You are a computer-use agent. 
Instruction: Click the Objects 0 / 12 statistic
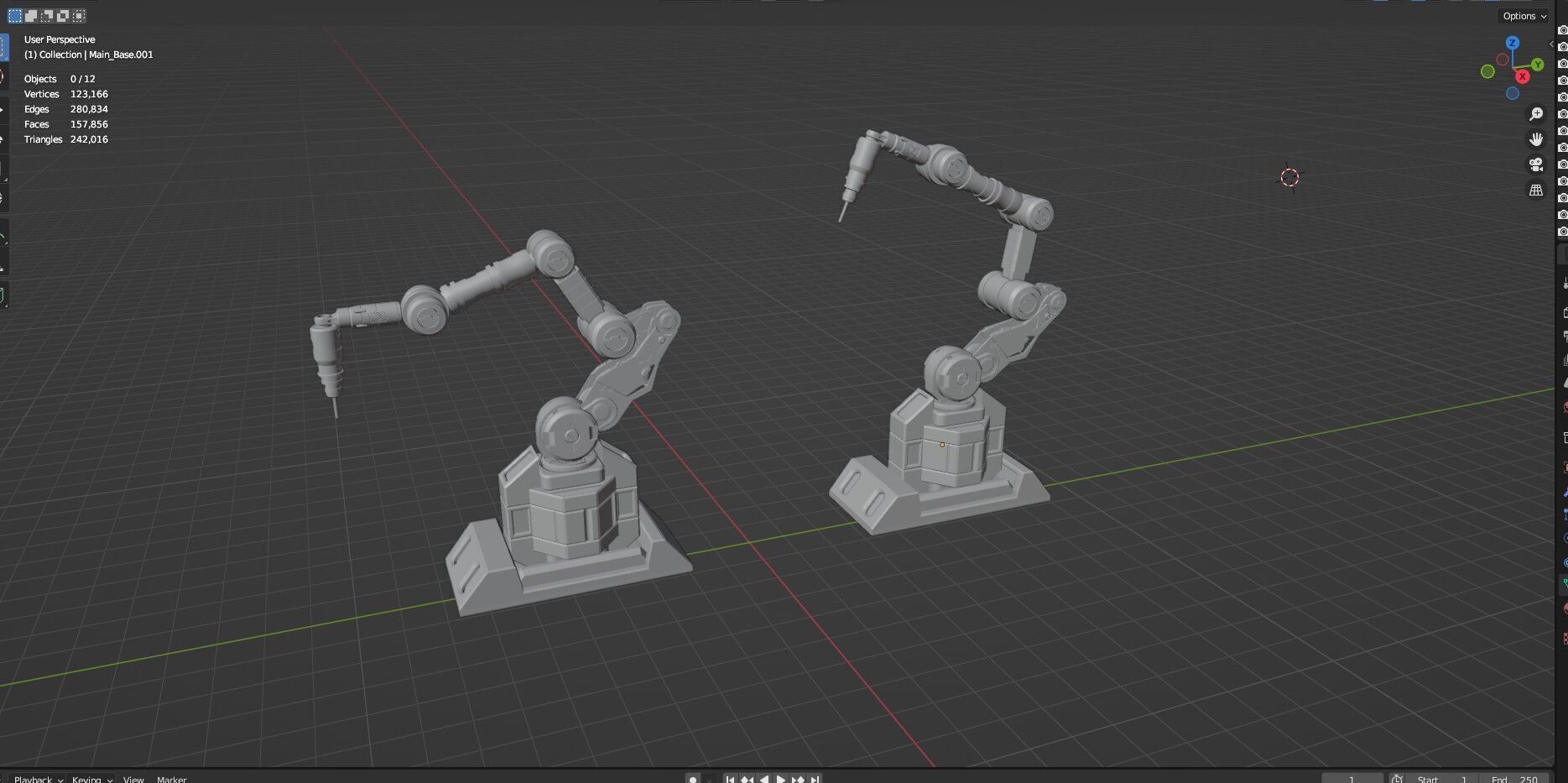pos(60,79)
